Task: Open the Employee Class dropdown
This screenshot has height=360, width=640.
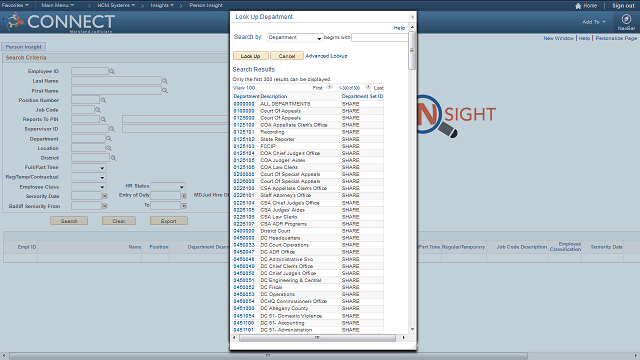Action: (89, 187)
